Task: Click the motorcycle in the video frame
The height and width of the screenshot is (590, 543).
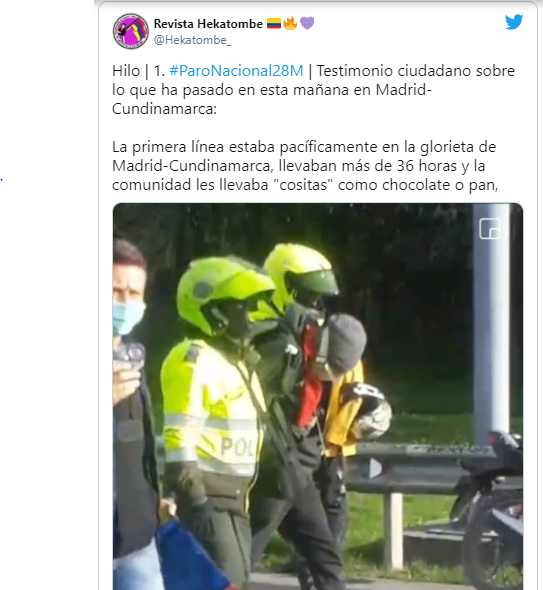Action: tap(488, 508)
